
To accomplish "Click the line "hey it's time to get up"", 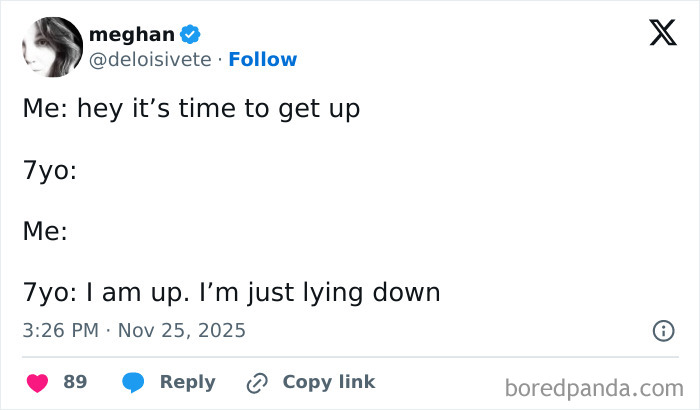I will tap(224, 108).
